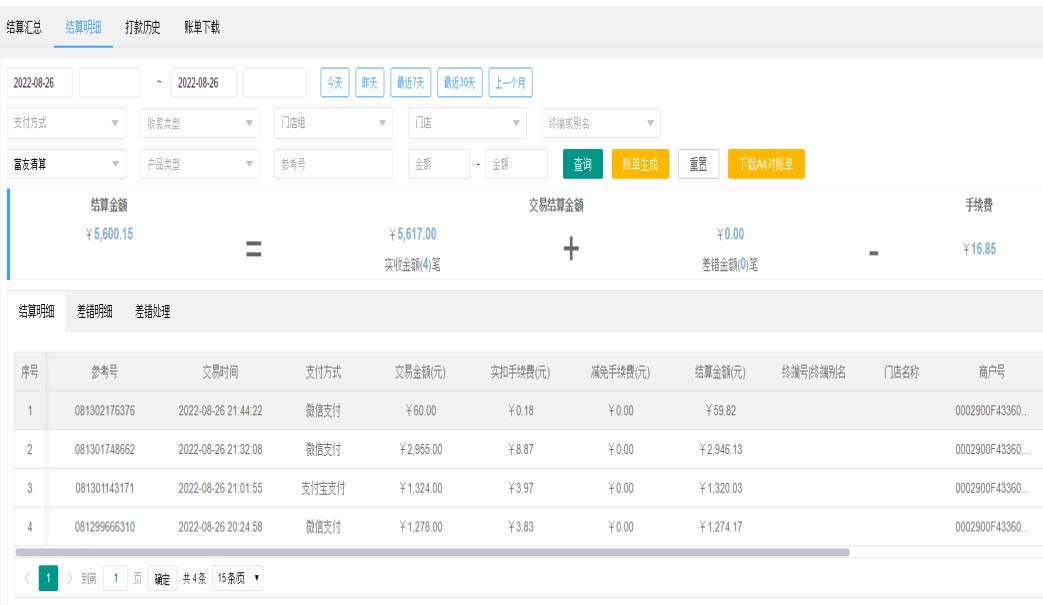
Task: Open the 收款类型 dropdown
Action: click(x=198, y=123)
